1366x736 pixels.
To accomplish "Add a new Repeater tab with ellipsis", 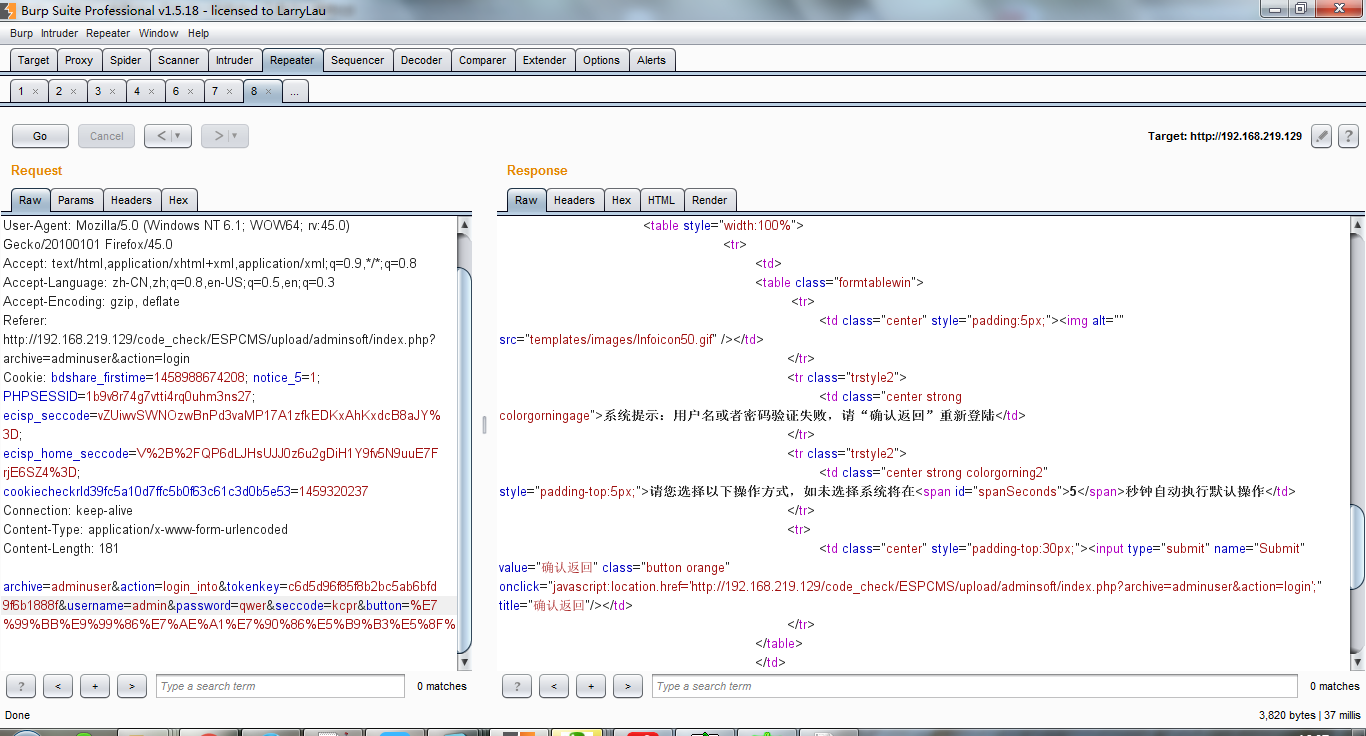I will tap(294, 91).
